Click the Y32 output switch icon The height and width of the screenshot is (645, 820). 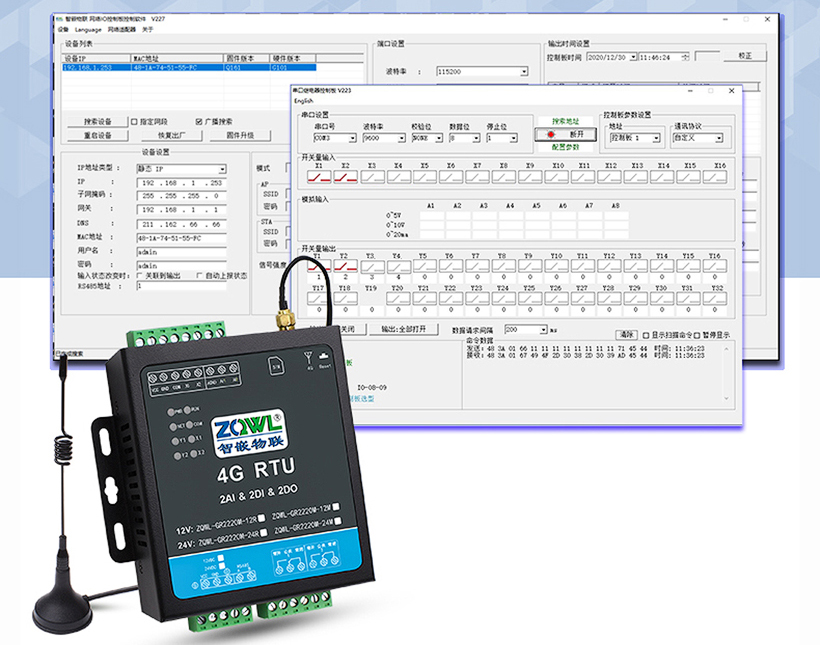click(x=715, y=299)
